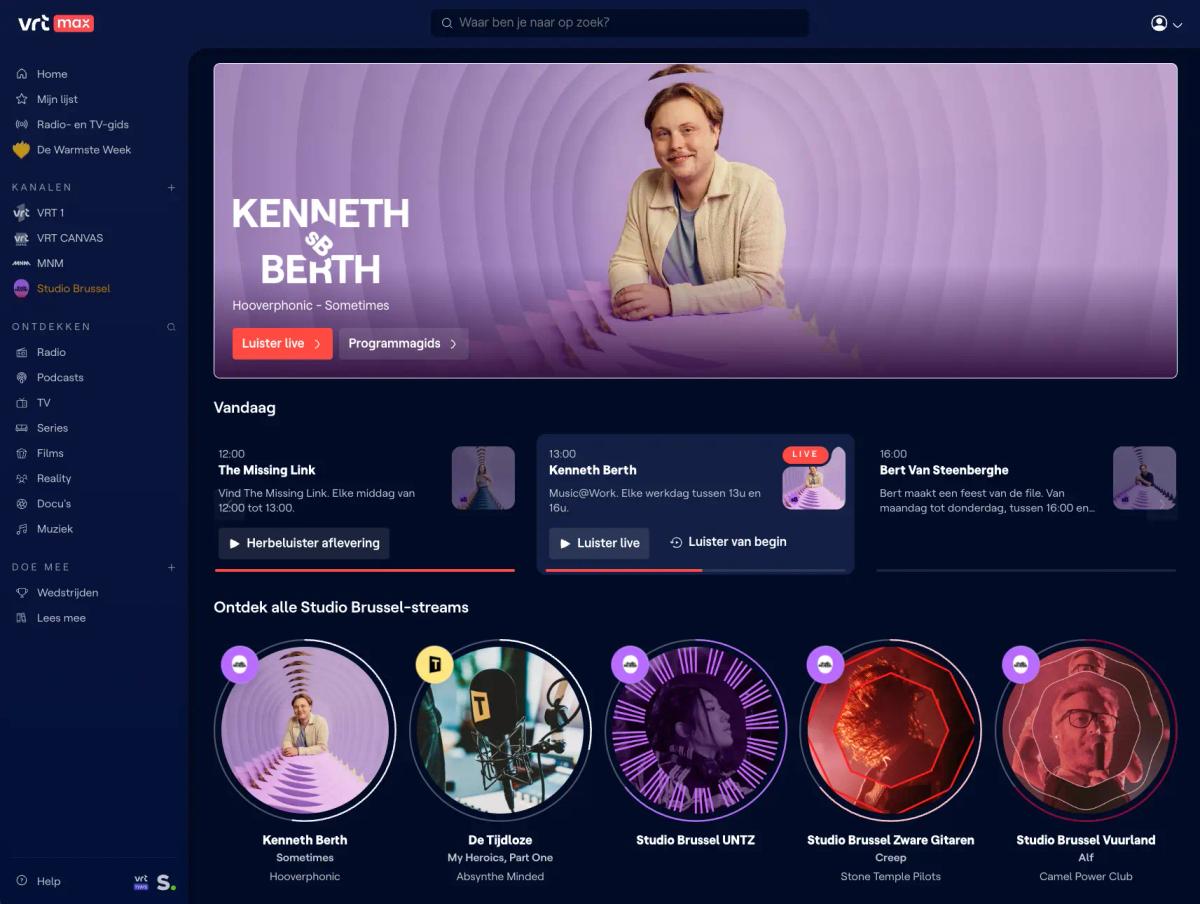1200x904 pixels.
Task: Click the red Luister live button in the banner
Action: [282, 343]
